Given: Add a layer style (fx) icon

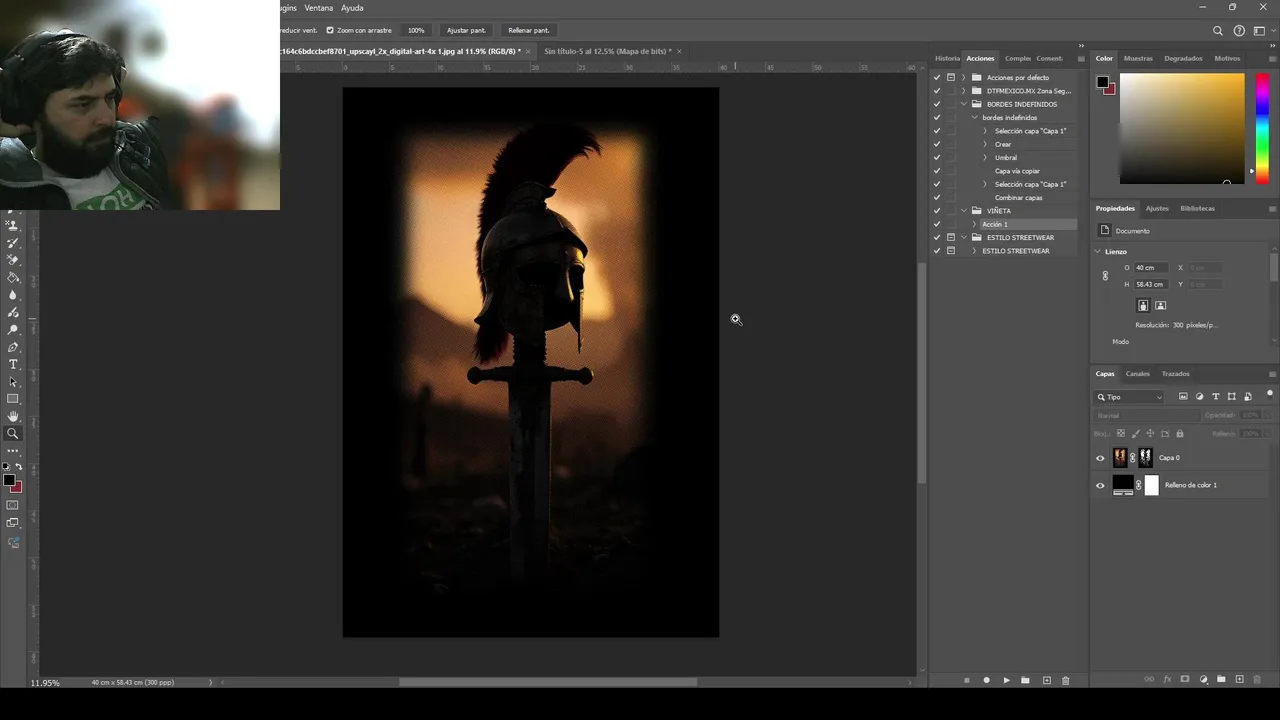Looking at the screenshot, I should click(x=1167, y=679).
